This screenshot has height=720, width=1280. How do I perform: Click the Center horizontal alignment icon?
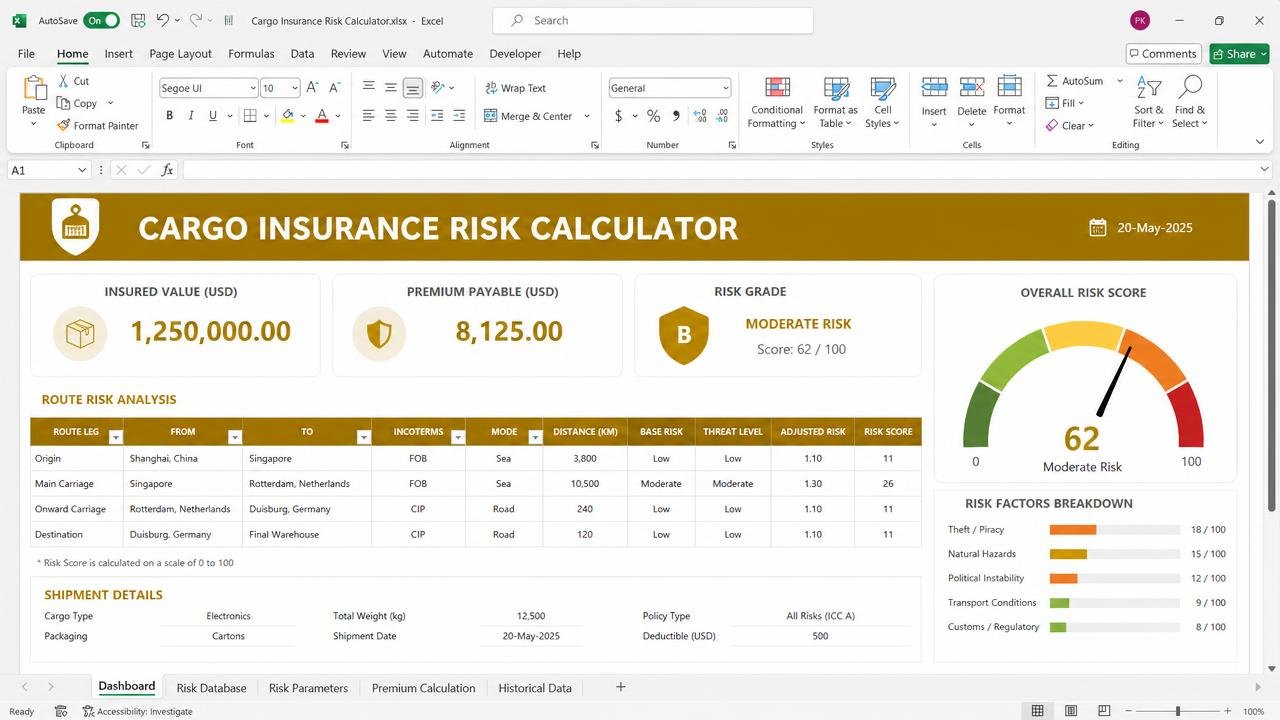(x=390, y=116)
